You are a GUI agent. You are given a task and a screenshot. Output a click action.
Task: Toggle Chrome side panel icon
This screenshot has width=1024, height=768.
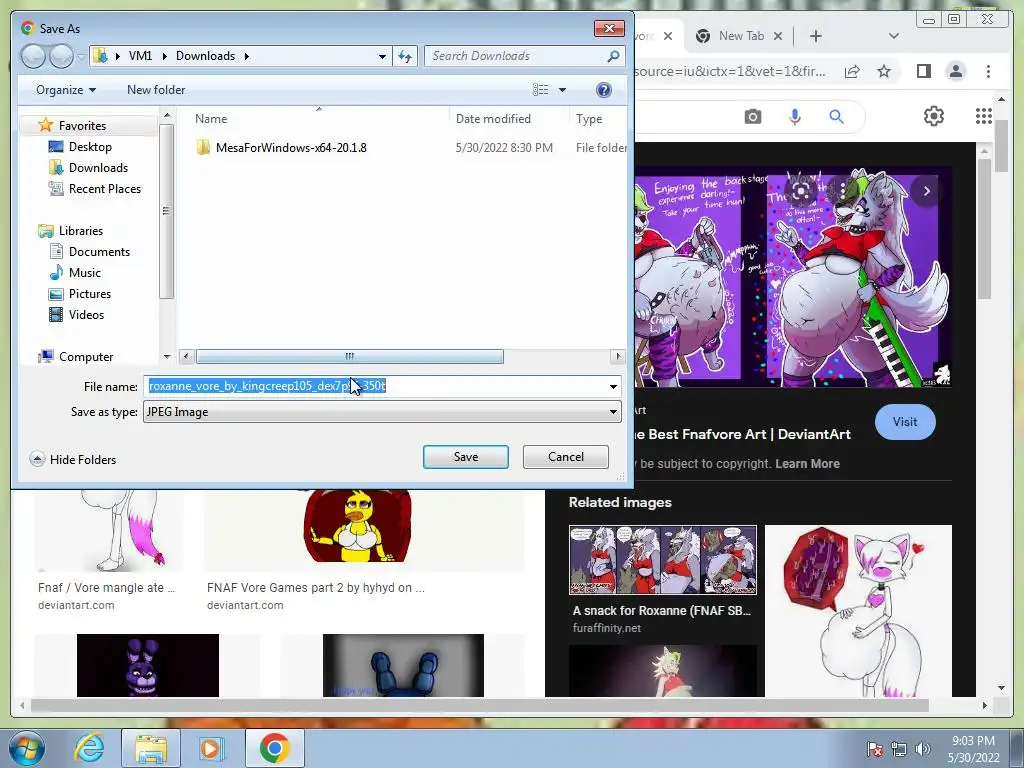tap(923, 71)
